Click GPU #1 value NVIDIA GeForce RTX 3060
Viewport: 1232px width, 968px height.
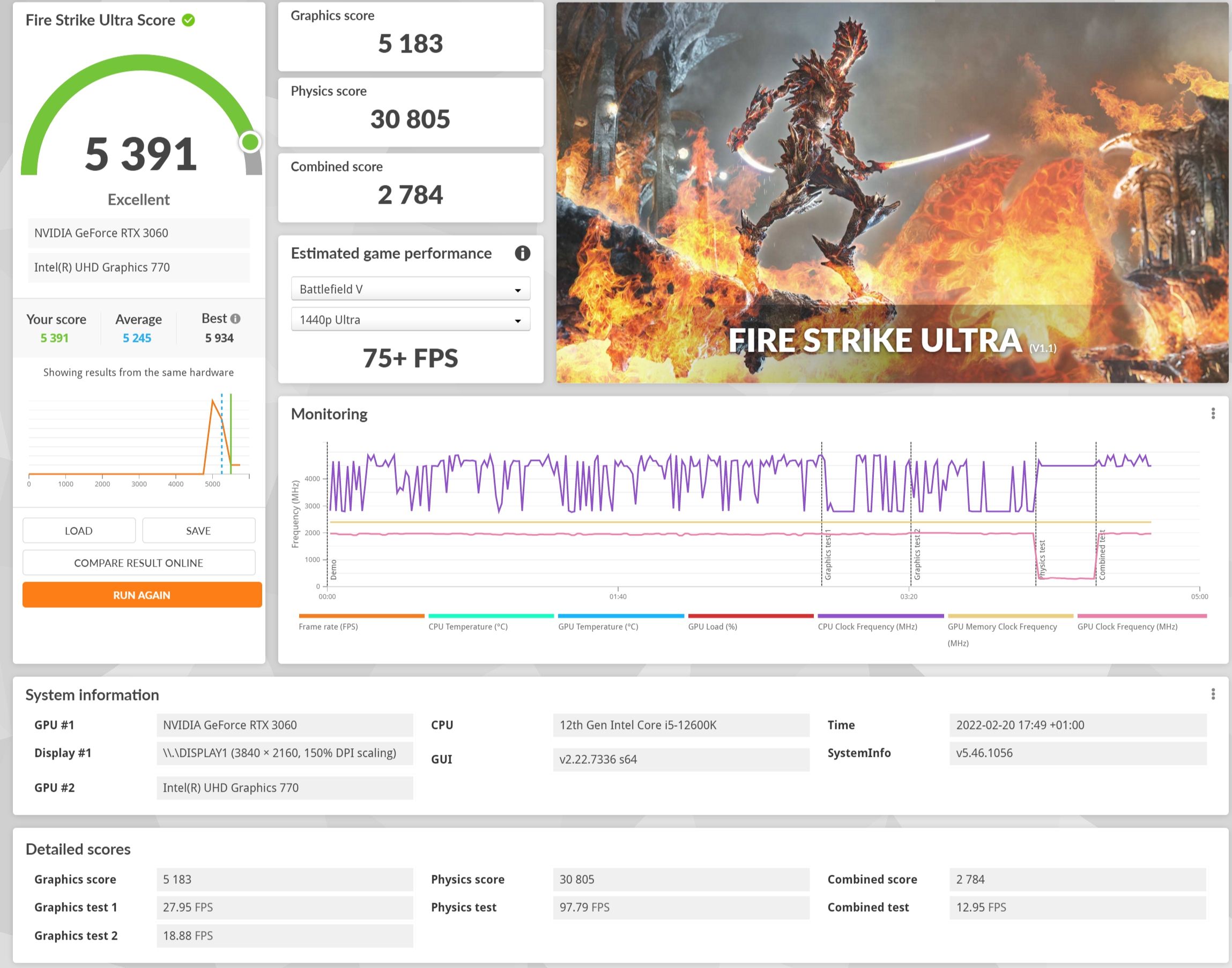click(285, 725)
